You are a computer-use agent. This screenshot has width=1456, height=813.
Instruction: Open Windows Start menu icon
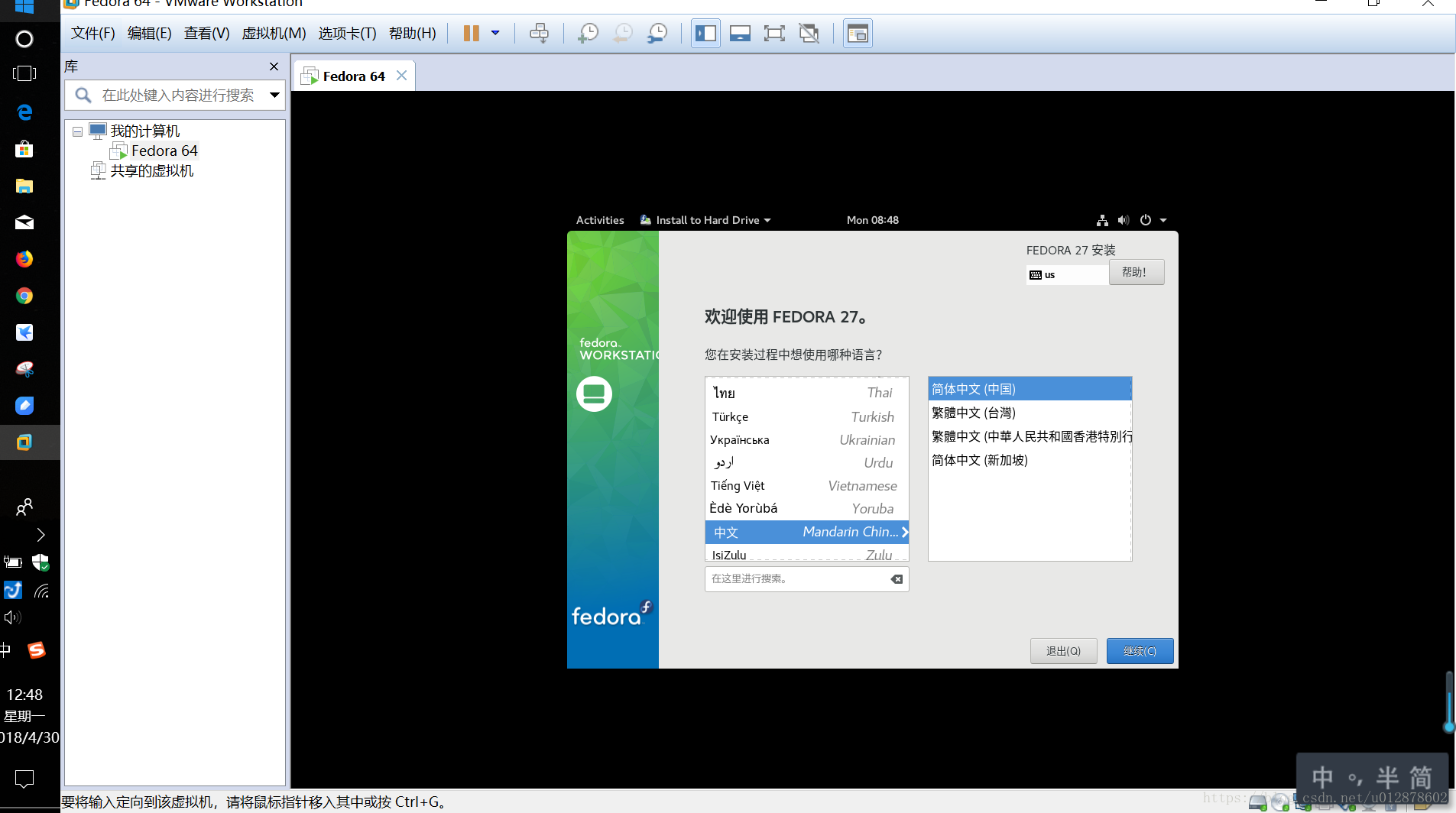tap(24, 5)
